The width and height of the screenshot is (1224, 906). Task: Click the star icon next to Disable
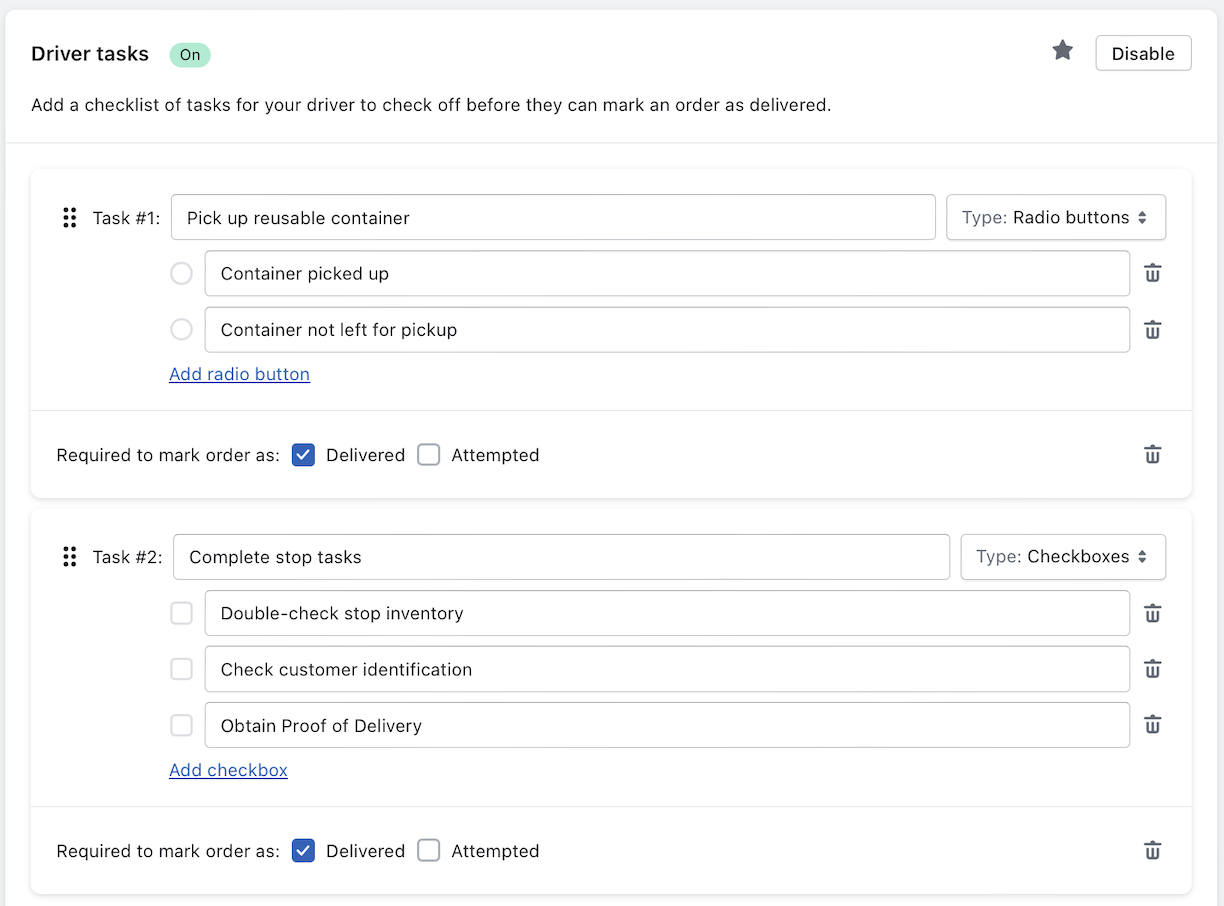1062,51
